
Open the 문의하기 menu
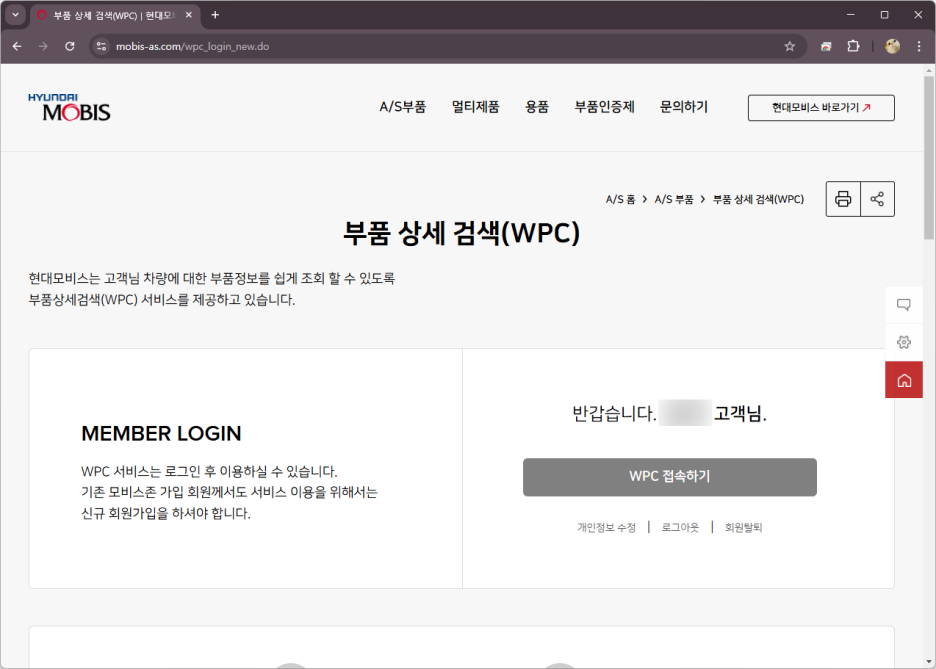click(x=683, y=107)
